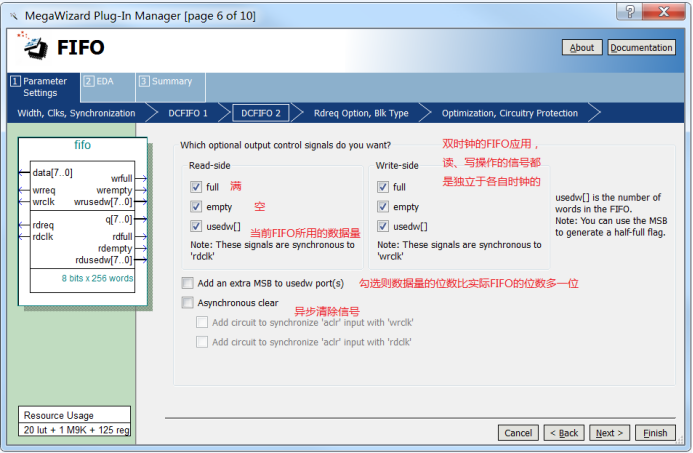
Task: Click the optional output control signals question
Action: (286, 145)
